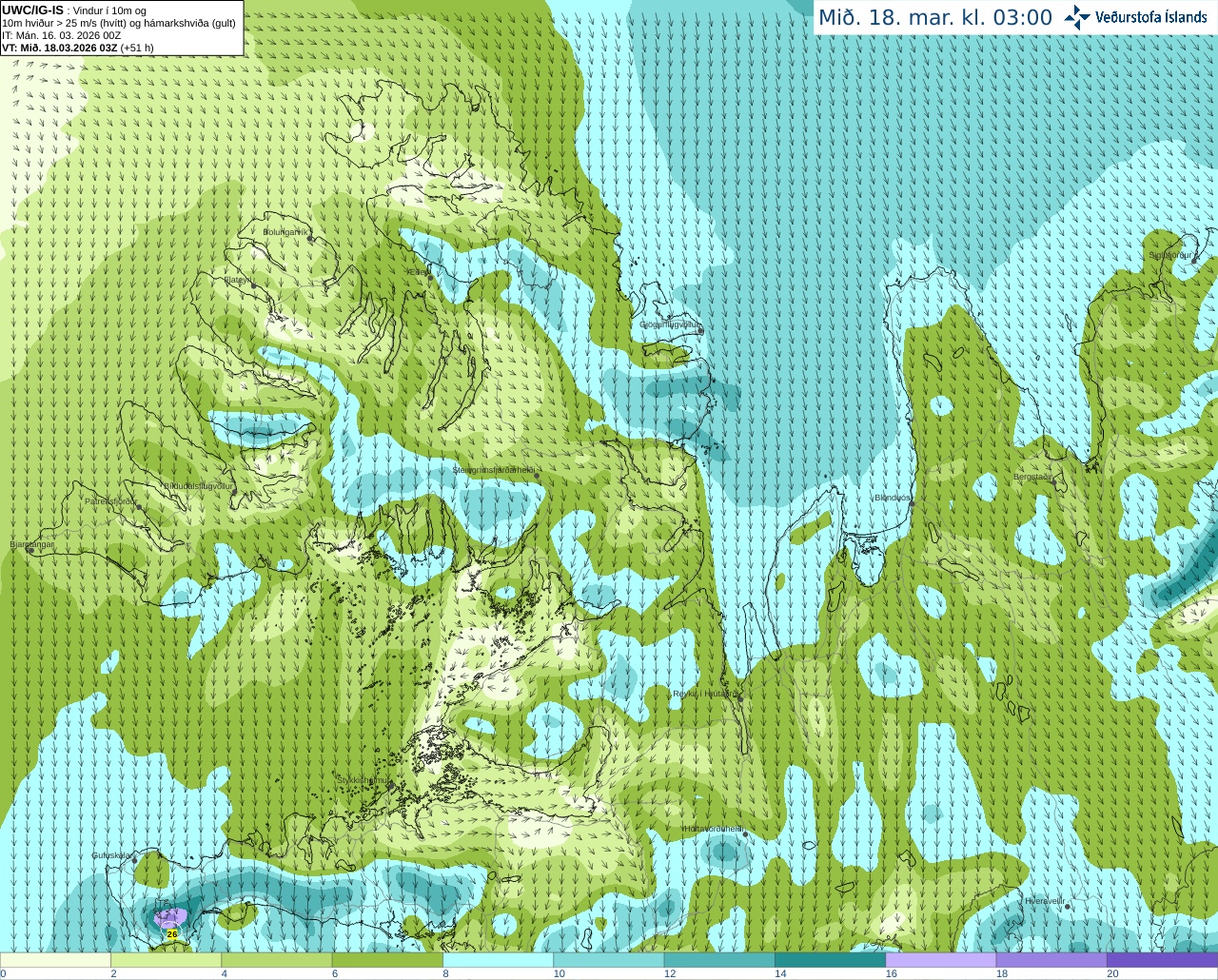Select the 0–2 m/s legend color band

coord(55,960)
